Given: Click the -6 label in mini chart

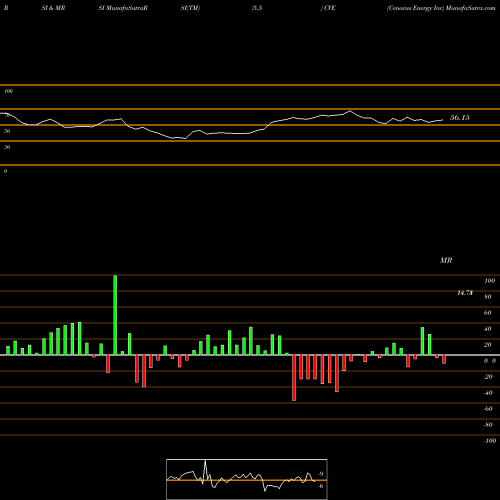Looking at the screenshot, I should pyautogui.click(x=320, y=486).
